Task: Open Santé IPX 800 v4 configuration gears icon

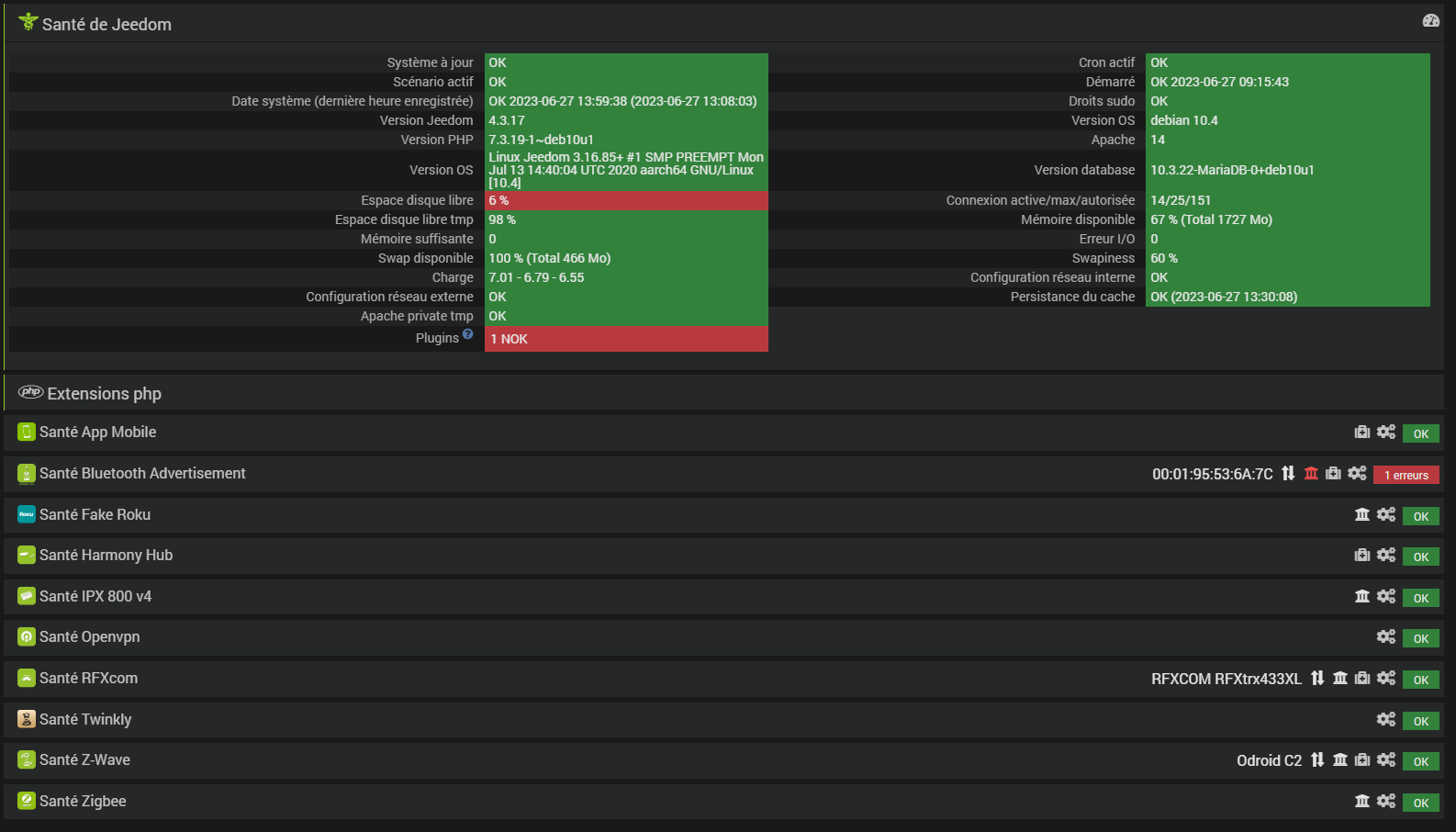Action: point(1386,596)
